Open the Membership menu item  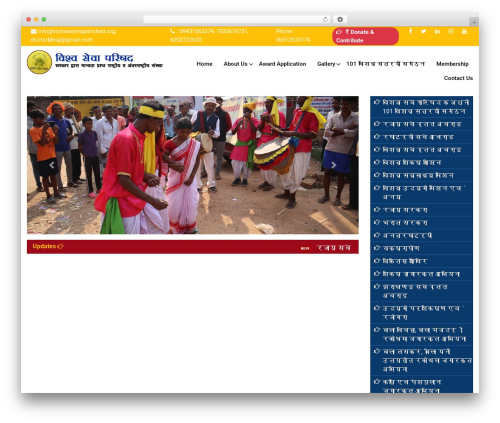[x=452, y=64]
